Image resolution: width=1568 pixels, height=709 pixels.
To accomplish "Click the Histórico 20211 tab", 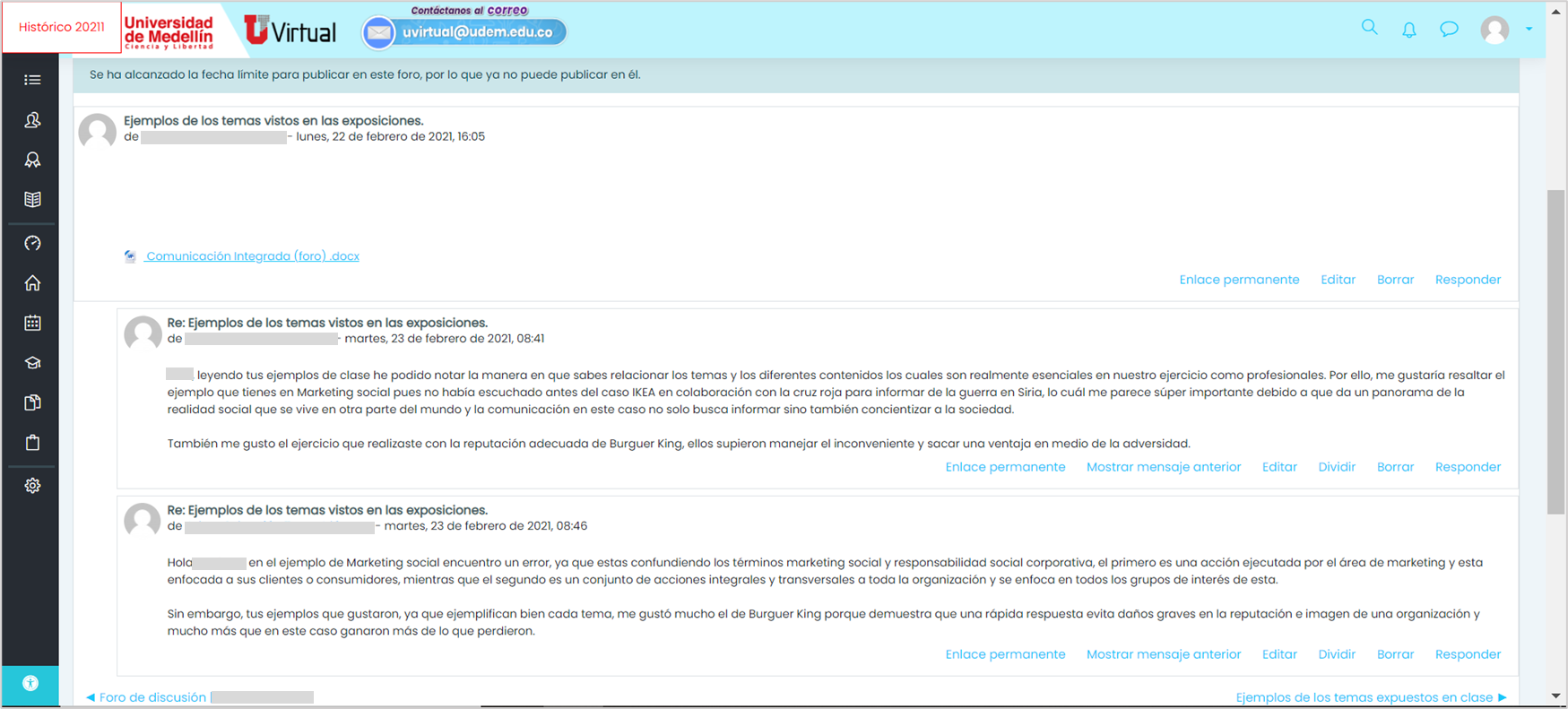I will [x=62, y=28].
